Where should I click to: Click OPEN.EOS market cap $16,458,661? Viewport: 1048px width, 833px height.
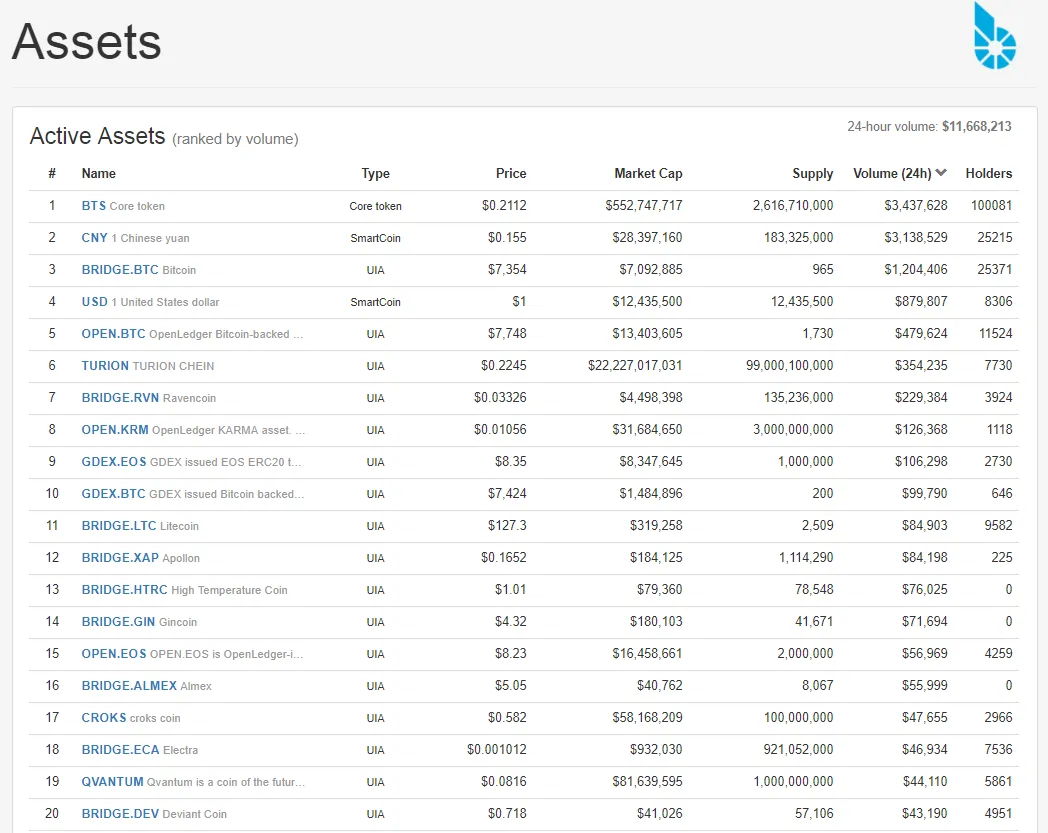647,654
